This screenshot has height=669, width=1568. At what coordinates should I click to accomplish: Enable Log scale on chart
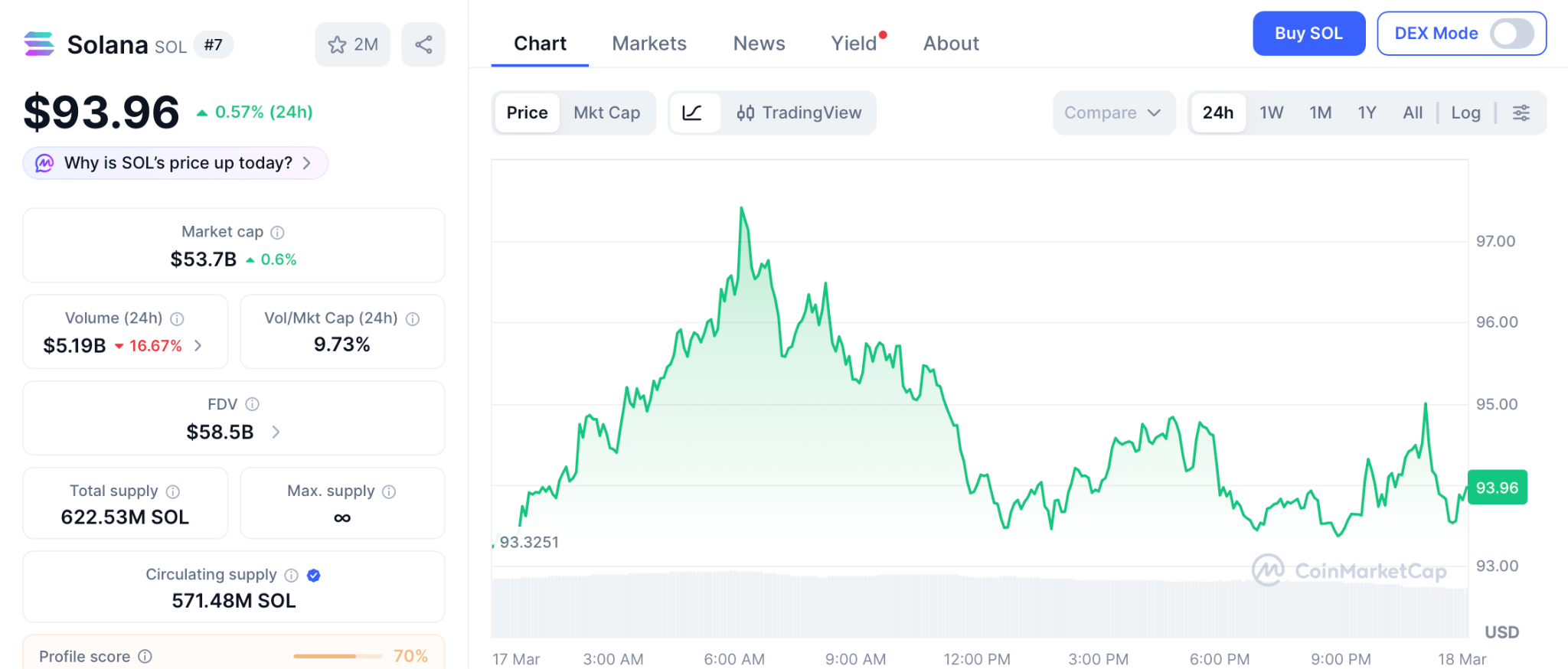1465,113
